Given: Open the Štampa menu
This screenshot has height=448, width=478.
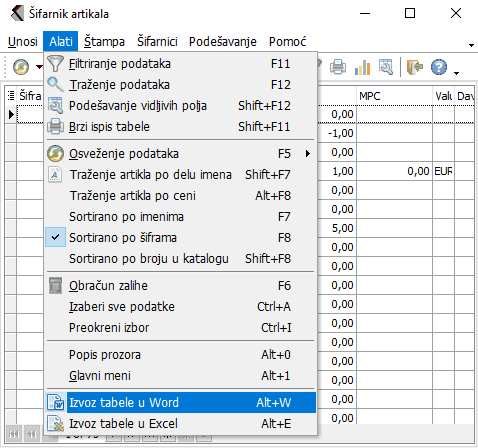Looking at the screenshot, I should coord(104,41).
